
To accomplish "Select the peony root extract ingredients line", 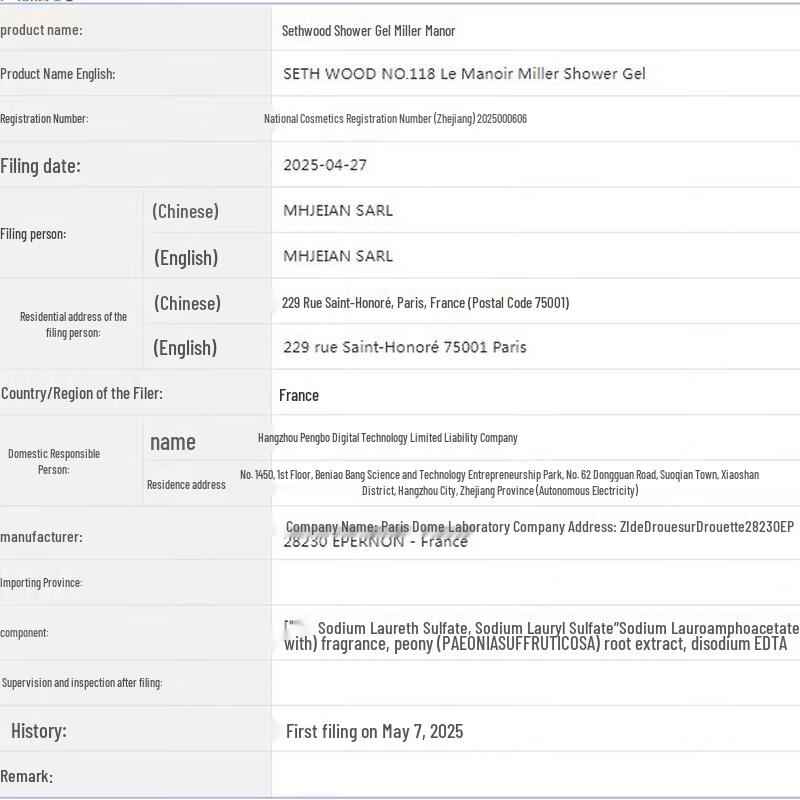I will pyautogui.click(x=536, y=644).
